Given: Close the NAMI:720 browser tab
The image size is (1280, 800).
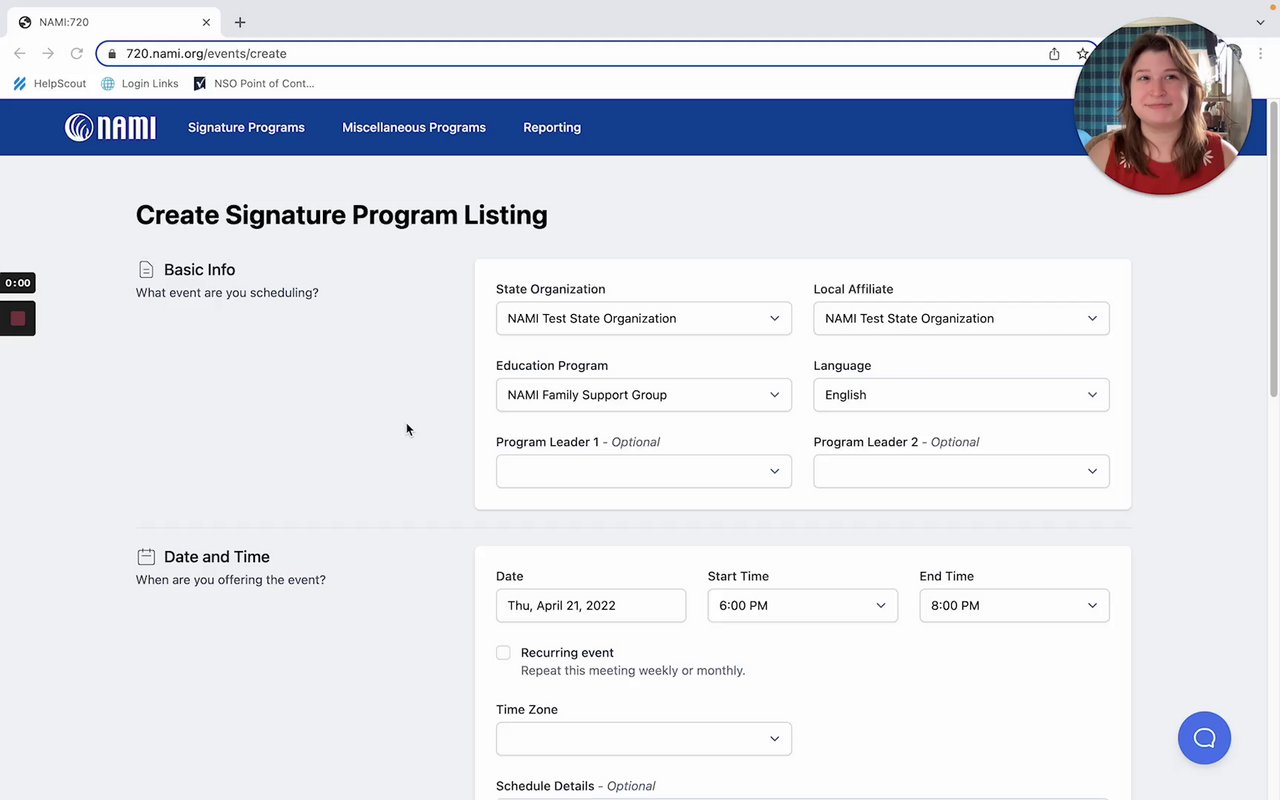Looking at the screenshot, I should click(207, 22).
